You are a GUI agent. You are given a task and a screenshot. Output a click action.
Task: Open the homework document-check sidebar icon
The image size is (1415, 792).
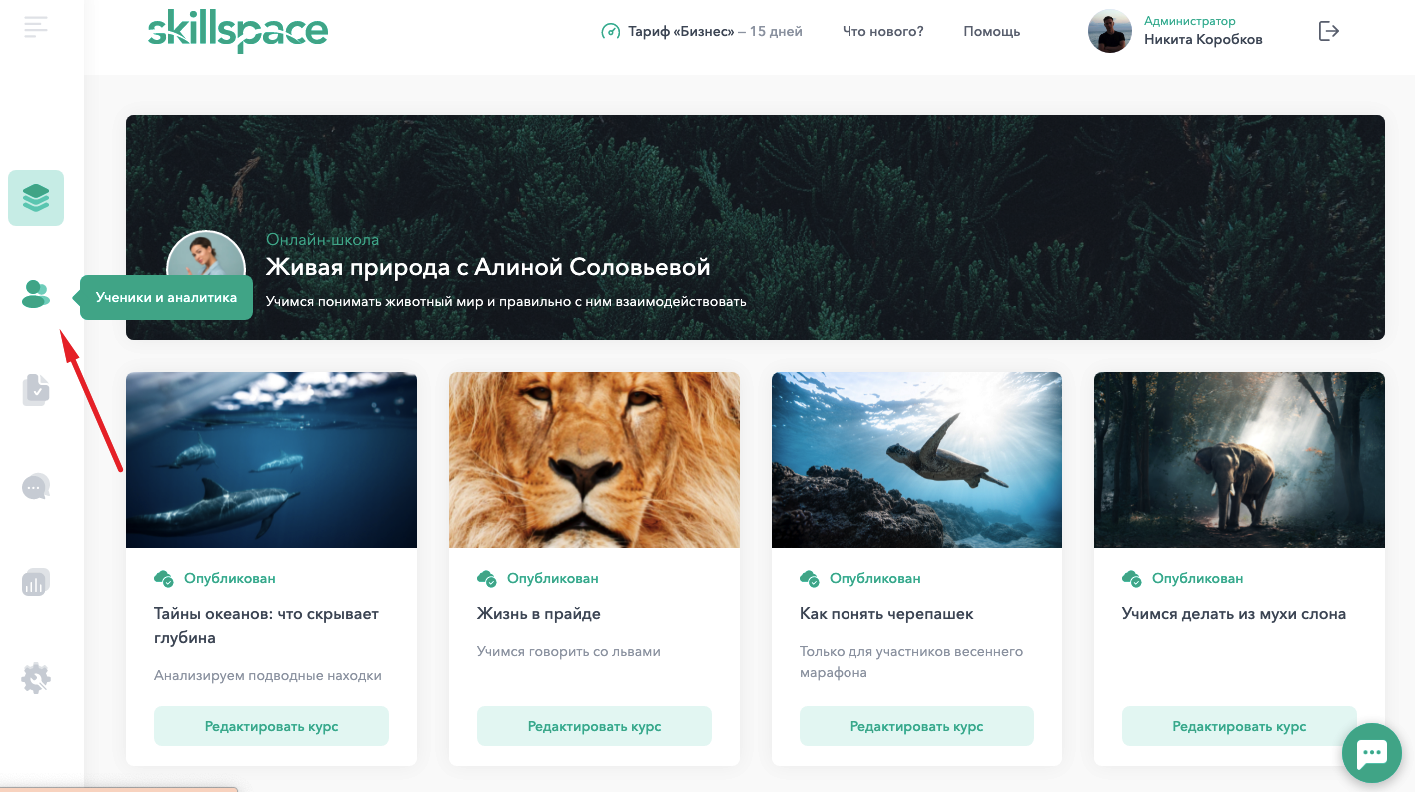click(36, 389)
